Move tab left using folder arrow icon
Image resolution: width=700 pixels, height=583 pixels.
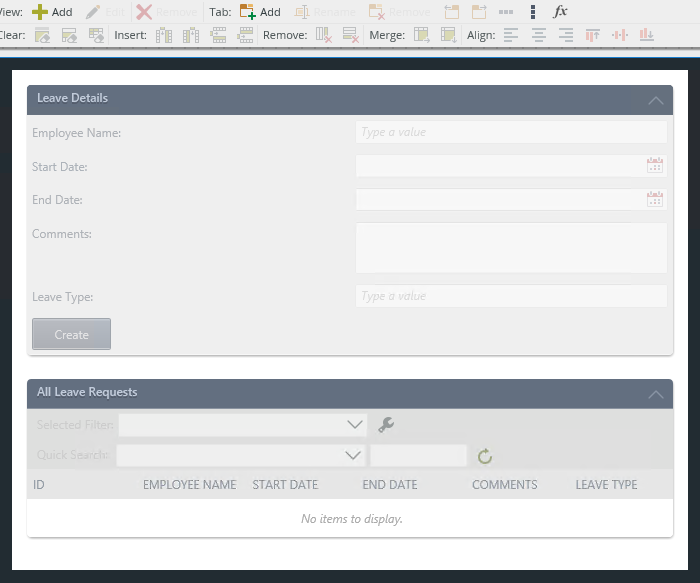[x=452, y=12]
